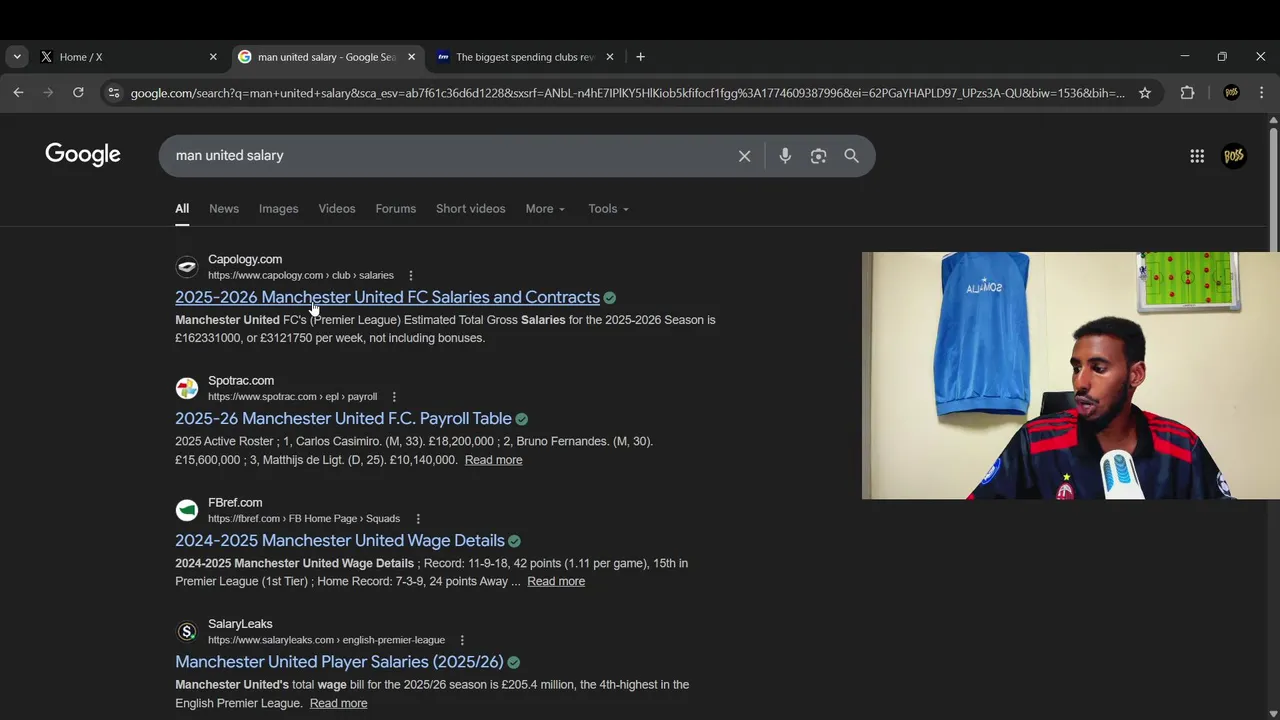Open 2025-26 Manchester United F.C. Payroll Table
This screenshot has height=720, width=1280.
[343, 418]
